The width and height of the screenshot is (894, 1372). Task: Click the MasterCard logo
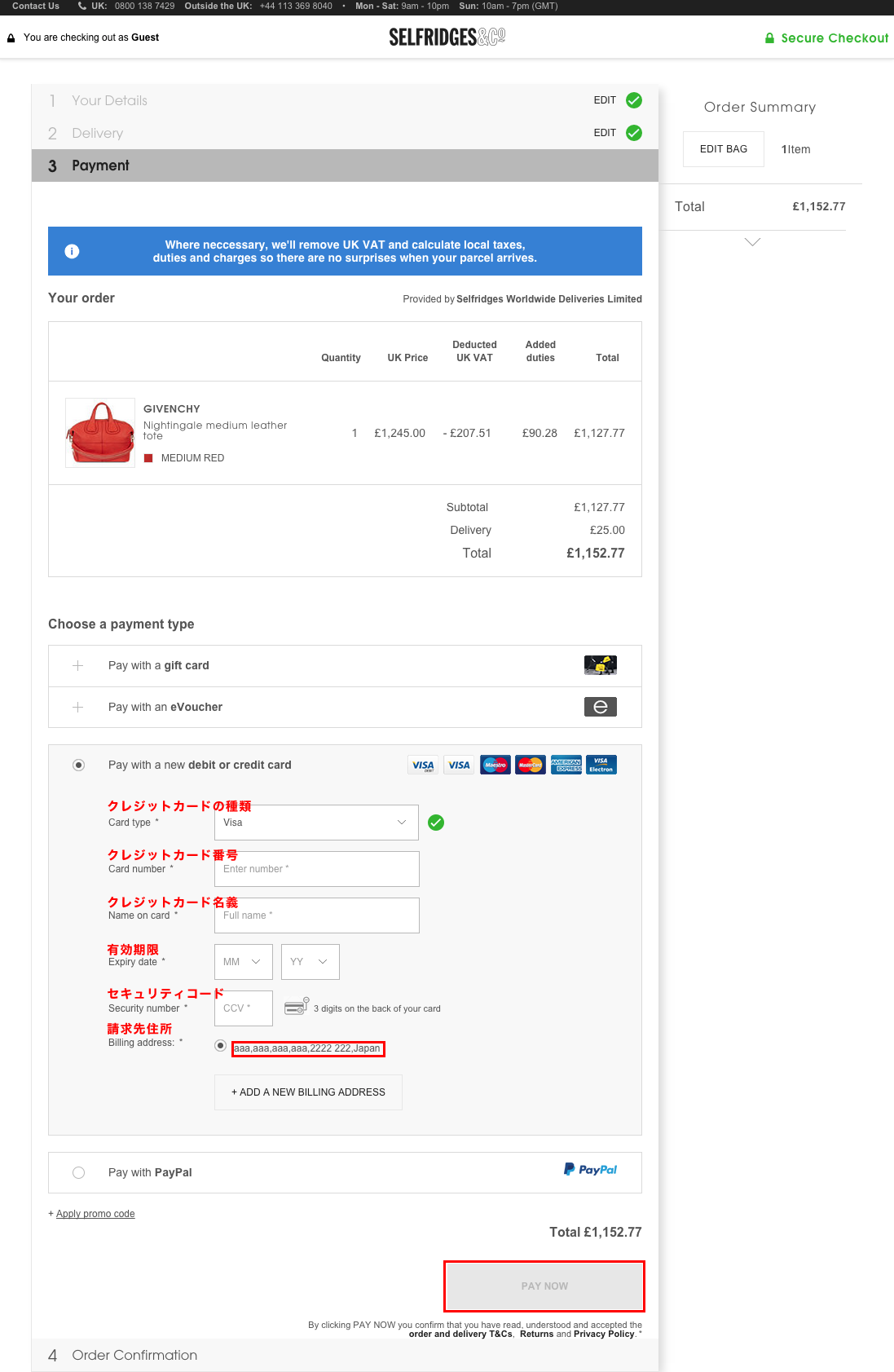(x=531, y=765)
